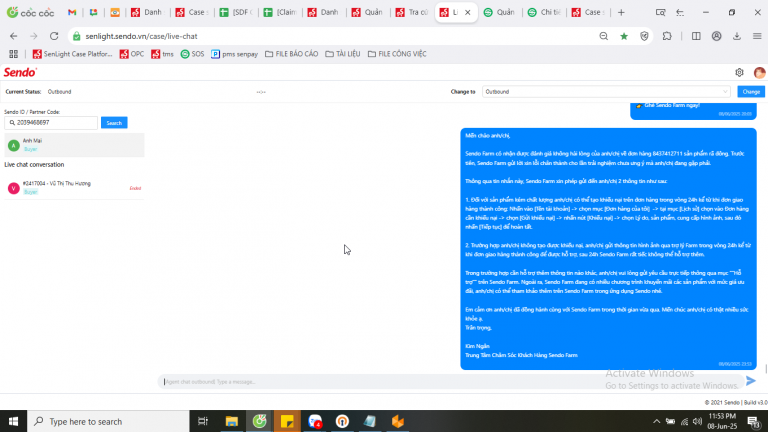Go back to previous page
Viewport: 768px width, 432px height.
tap(14, 36)
